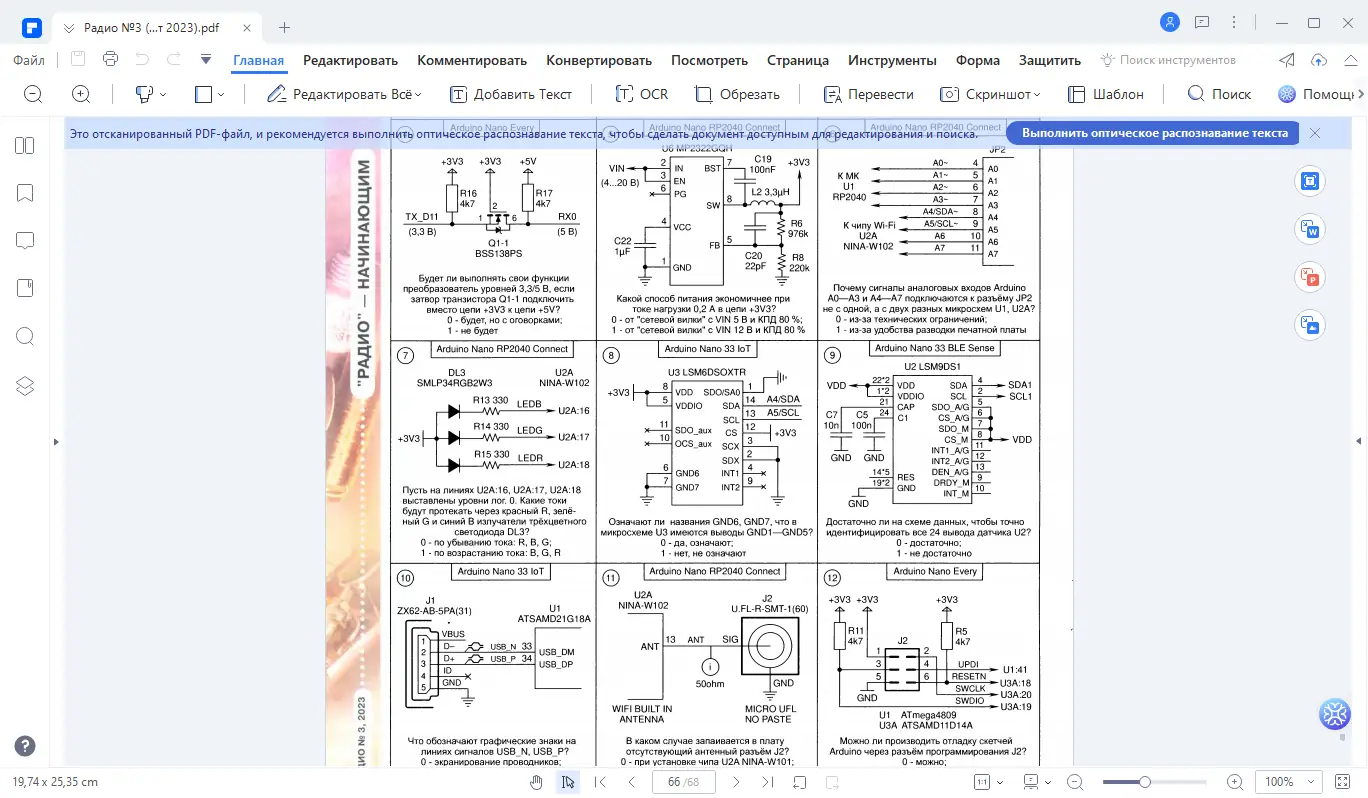Click the top blue icon in the right panel

click(1309, 181)
